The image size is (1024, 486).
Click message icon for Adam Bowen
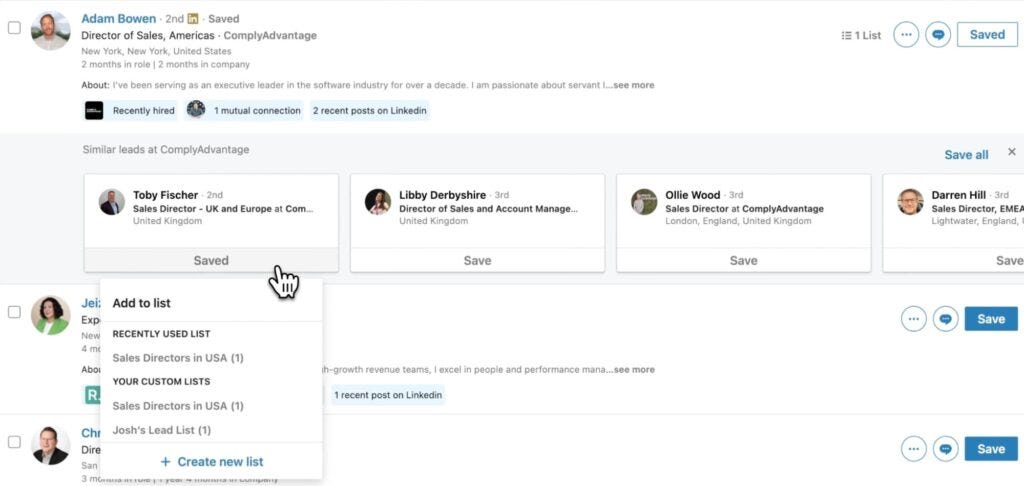938,35
